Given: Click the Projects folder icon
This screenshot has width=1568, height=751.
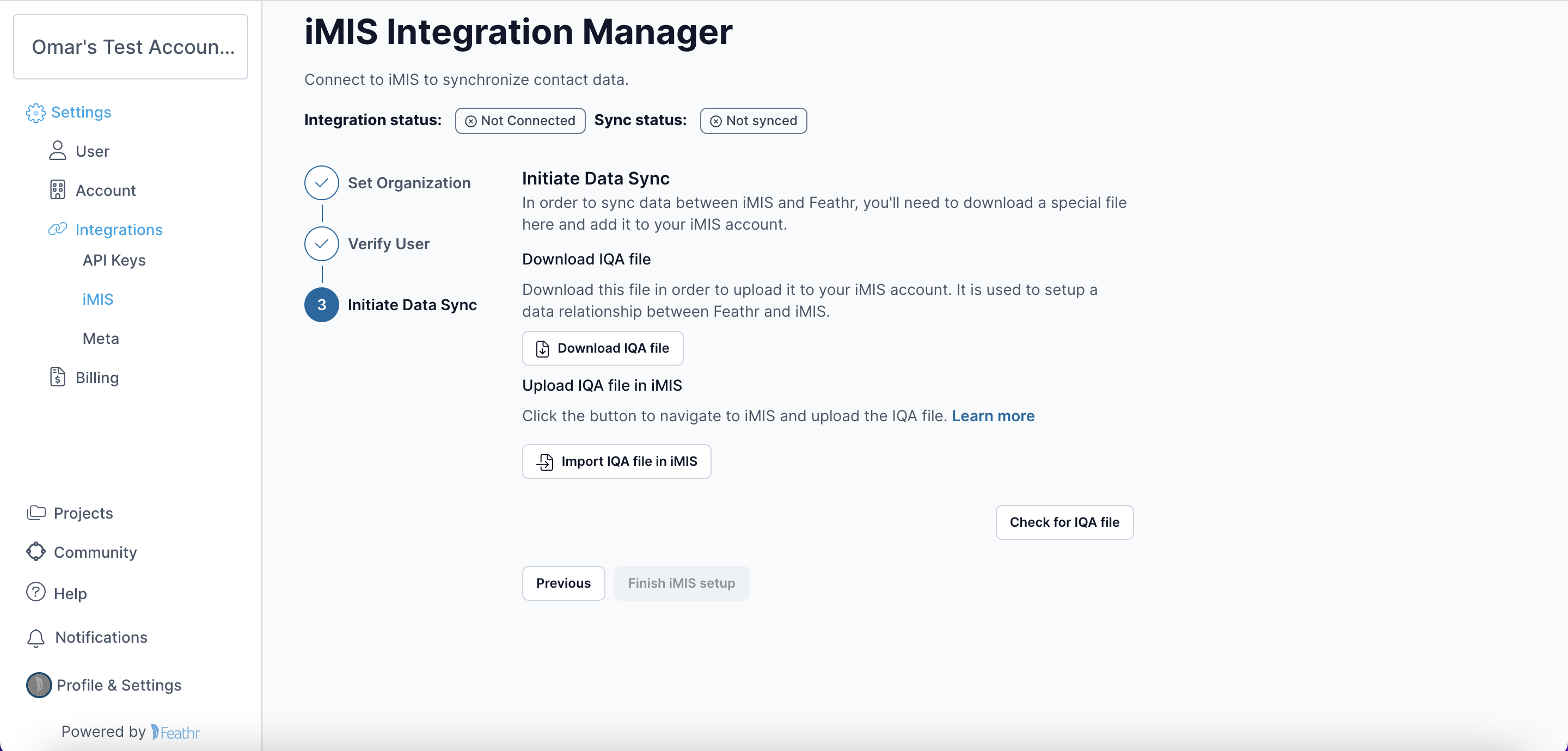Looking at the screenshot, I should [36, 513].
